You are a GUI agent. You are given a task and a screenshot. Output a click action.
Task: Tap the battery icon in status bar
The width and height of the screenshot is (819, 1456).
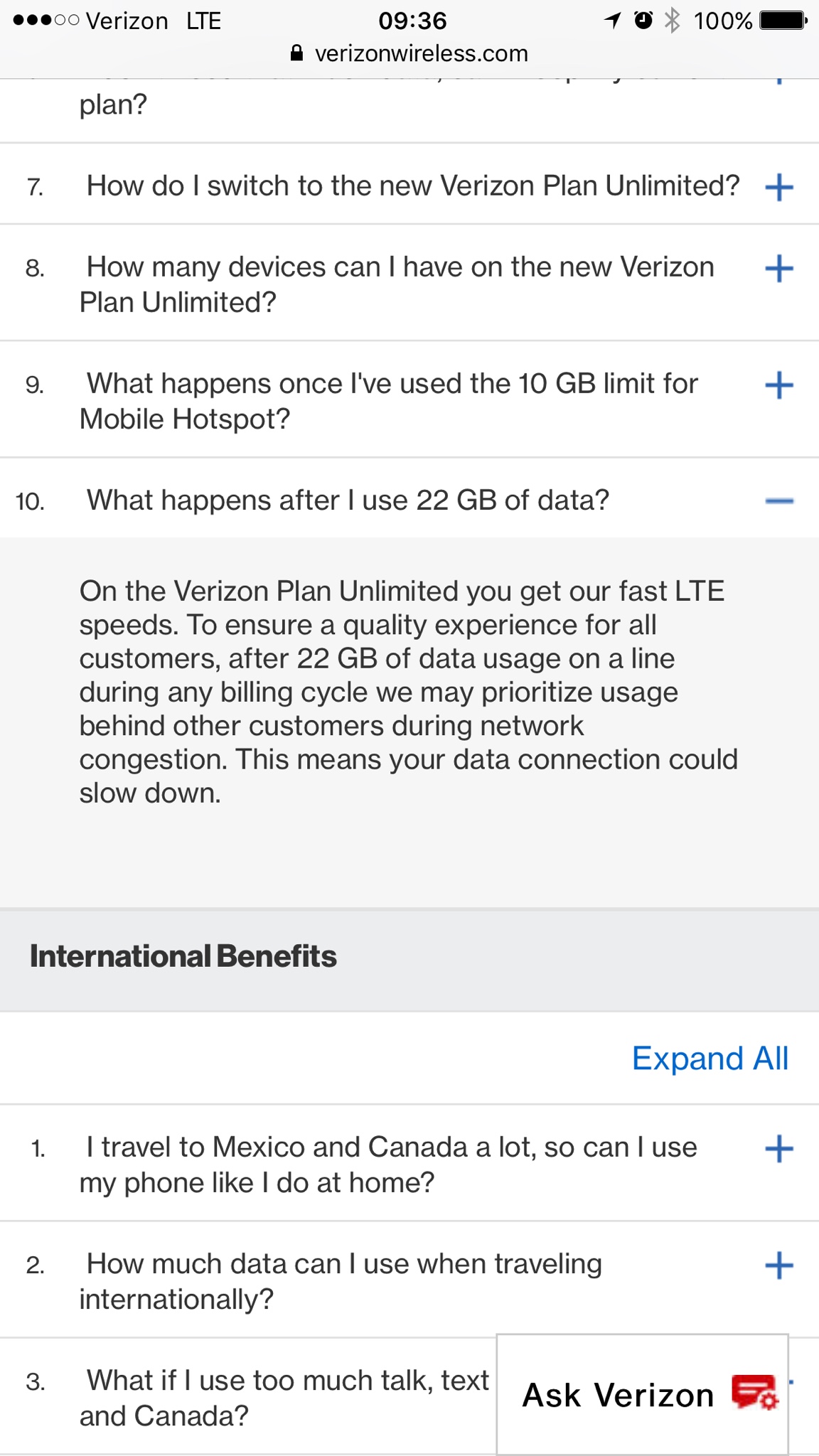point(783,21)
